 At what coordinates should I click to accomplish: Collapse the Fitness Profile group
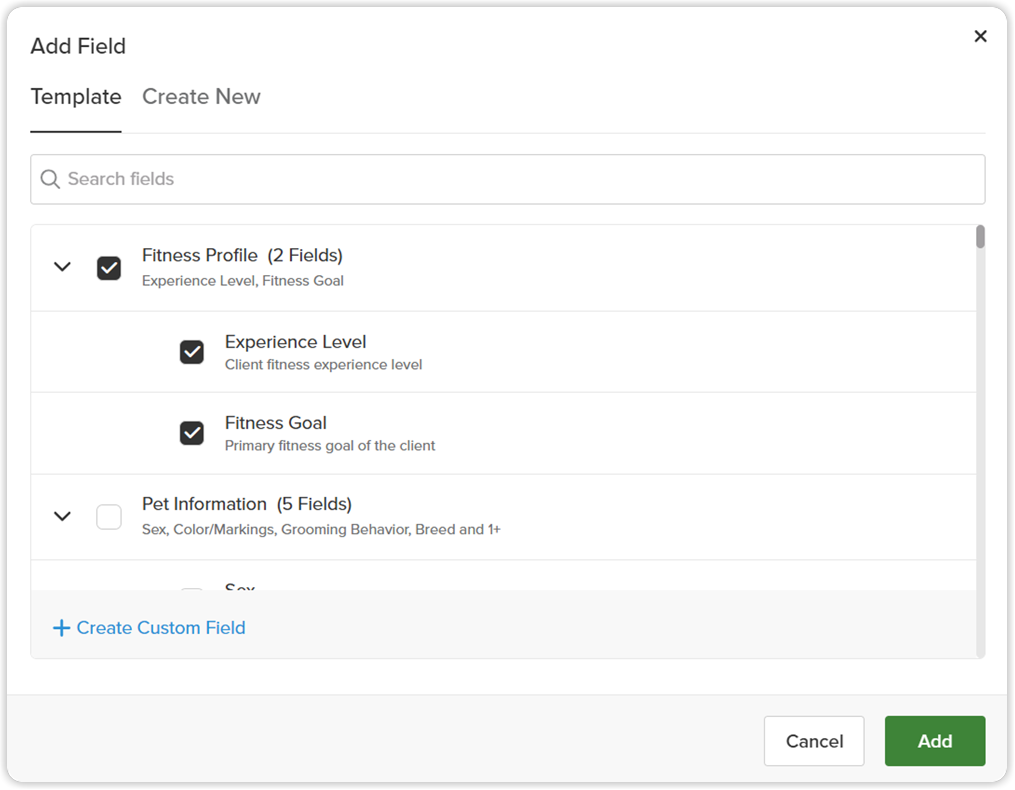(62, 266)
